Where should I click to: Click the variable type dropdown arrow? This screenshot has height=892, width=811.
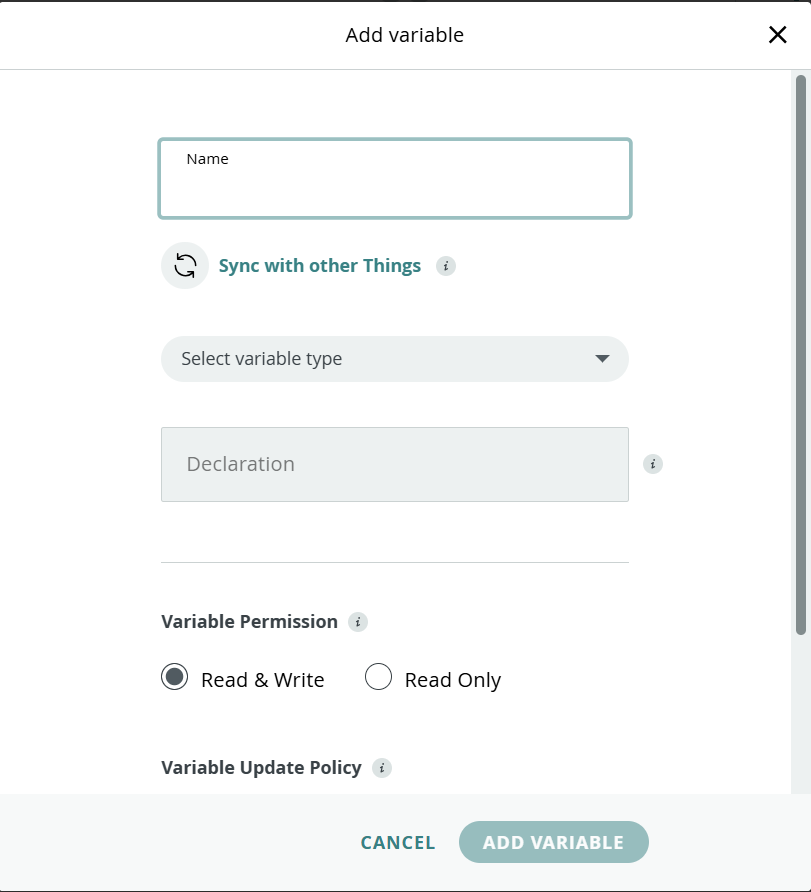[602, 359]
